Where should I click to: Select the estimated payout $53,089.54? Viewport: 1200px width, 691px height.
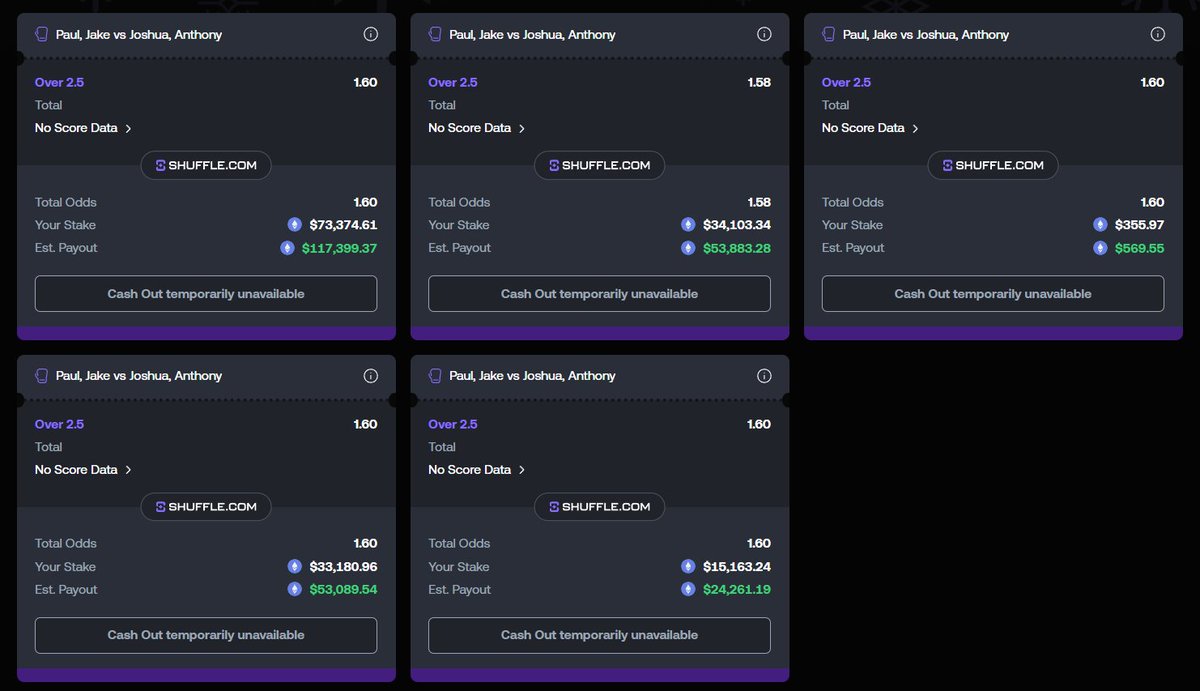click(x=343, y=589)
